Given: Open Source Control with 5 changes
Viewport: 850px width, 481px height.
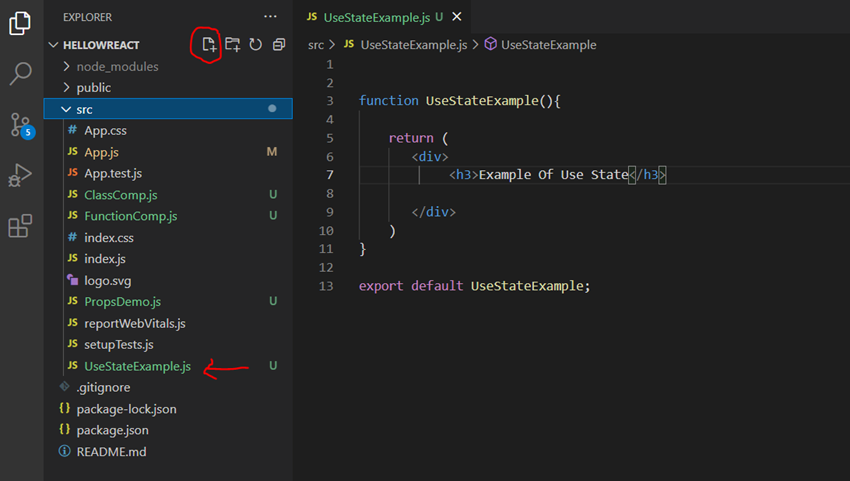Looking at the screenshot, I should tap(22, 125).
